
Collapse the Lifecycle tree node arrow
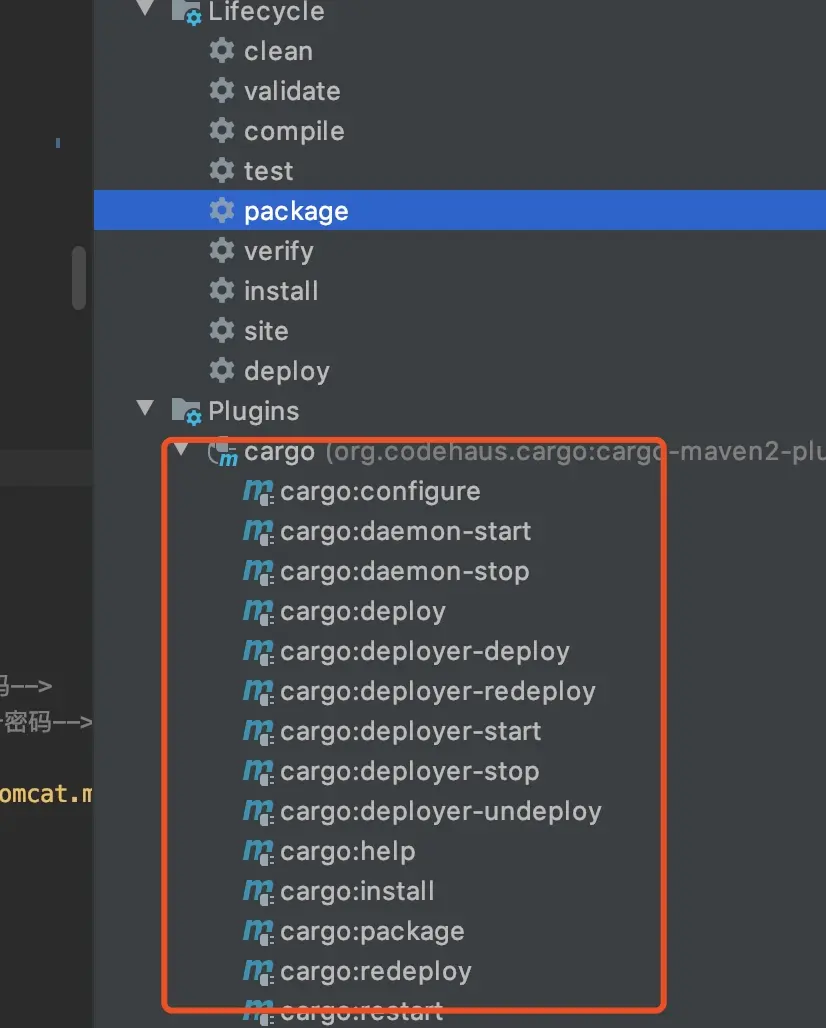[x=145, y=8]
